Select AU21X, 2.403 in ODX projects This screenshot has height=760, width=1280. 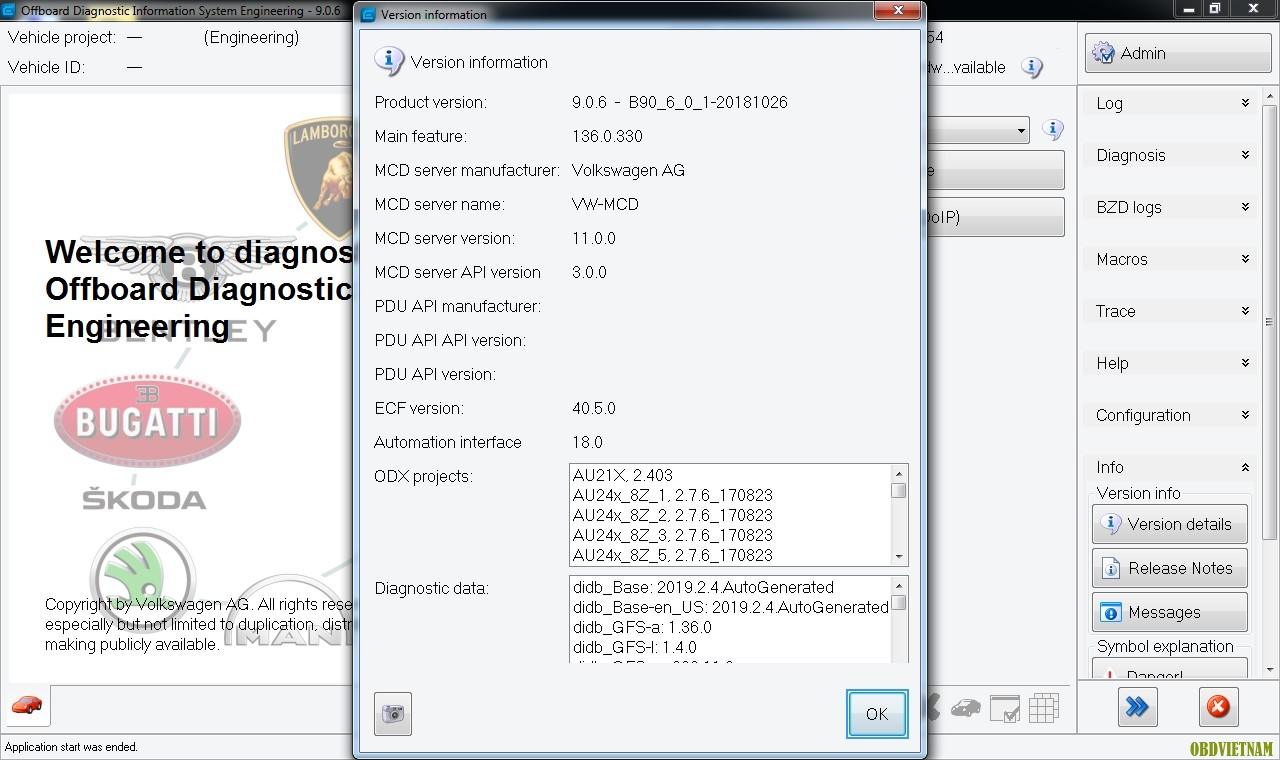622,475
